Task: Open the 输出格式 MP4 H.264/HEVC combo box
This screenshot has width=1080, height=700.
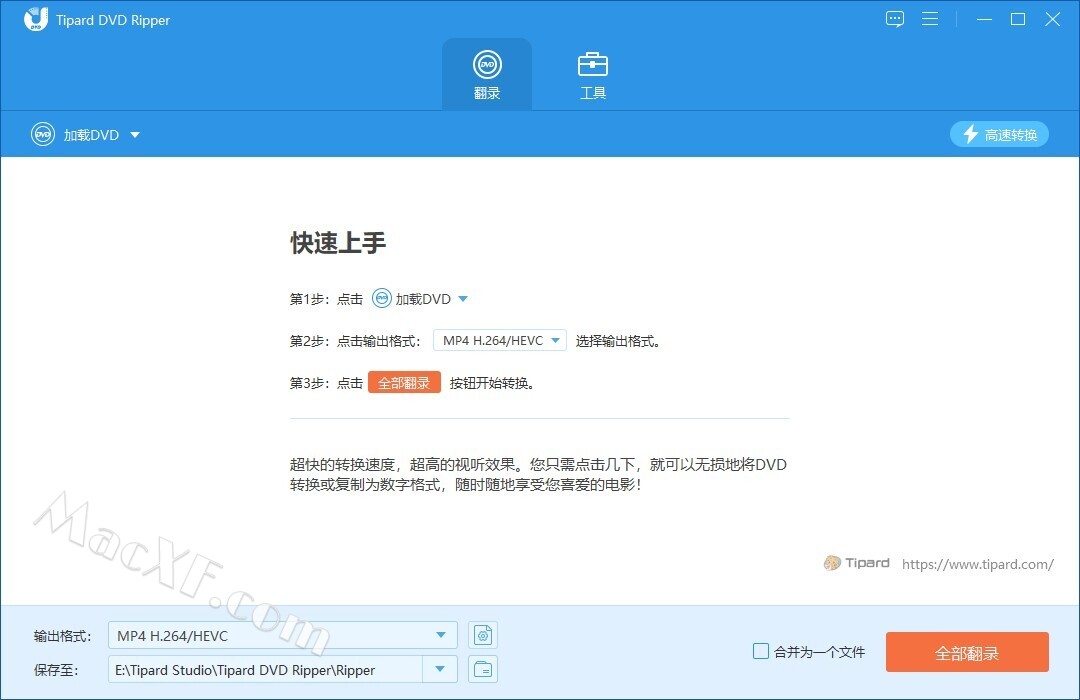Action: 282,635
